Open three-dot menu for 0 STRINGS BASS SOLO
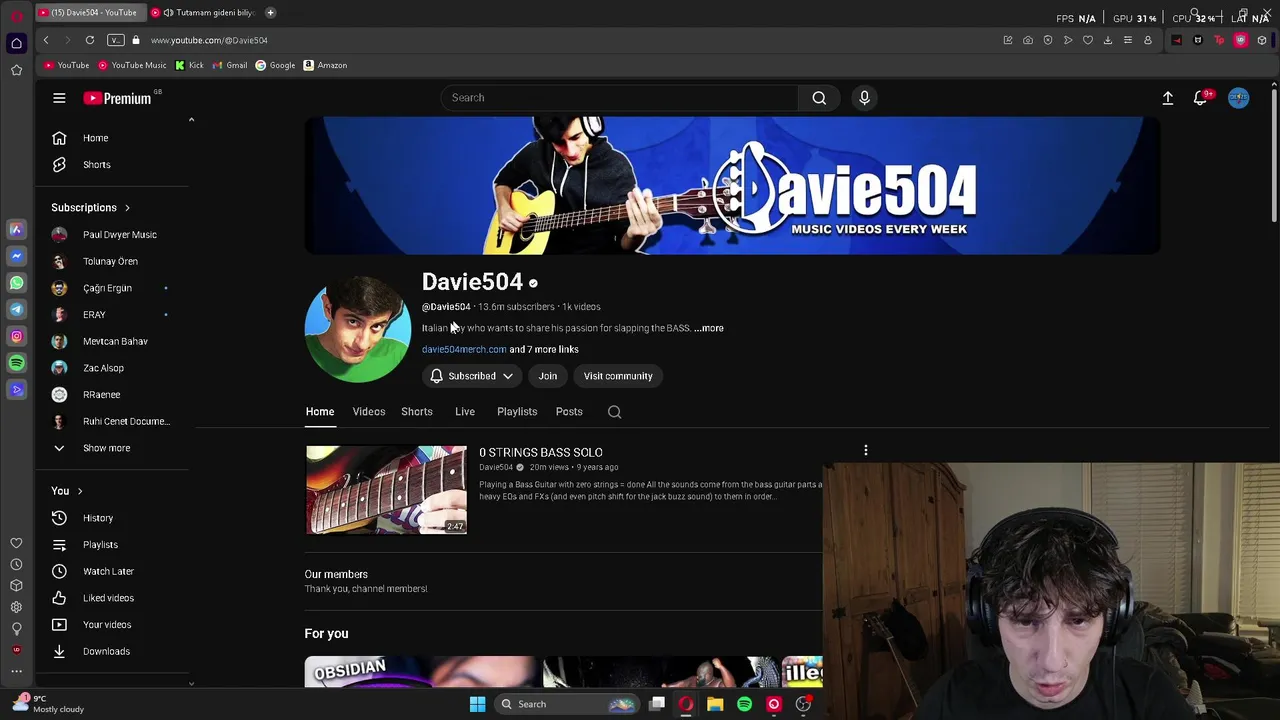This screenshot has height=720, width=1280. point(866,451)
